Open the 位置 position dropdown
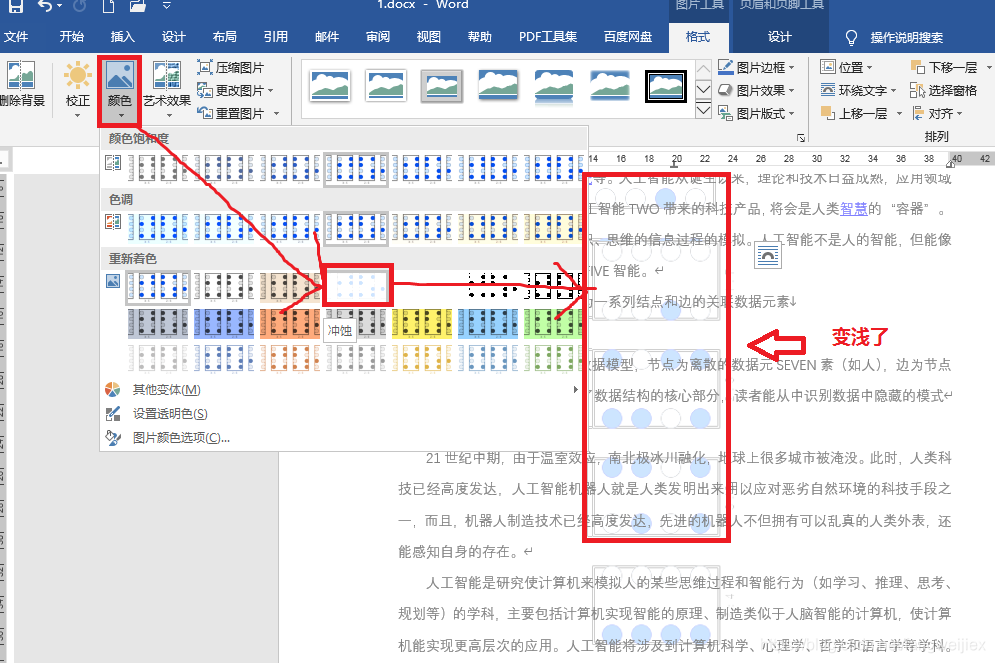This screenshot has width=995, height=663. [847, 67]
